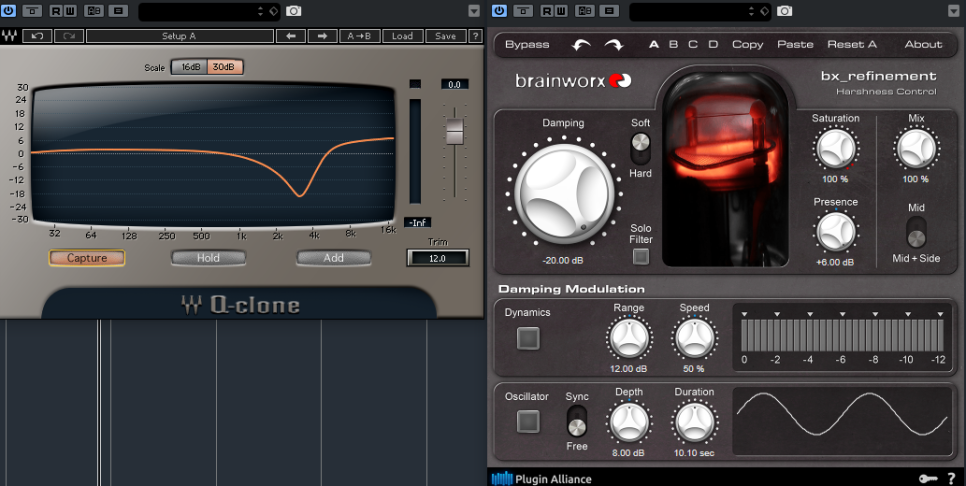Select settings slot A
966x486 pixels.
coord(654,44)
